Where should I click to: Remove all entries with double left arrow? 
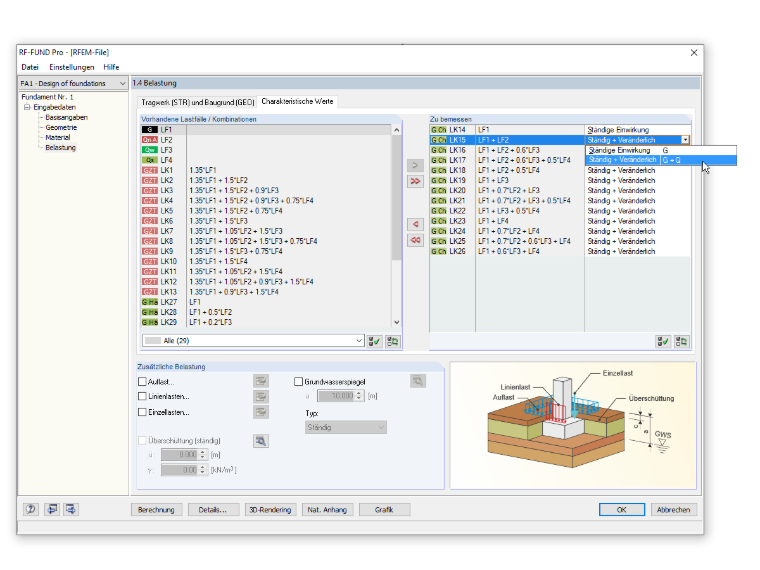(415, 240)
